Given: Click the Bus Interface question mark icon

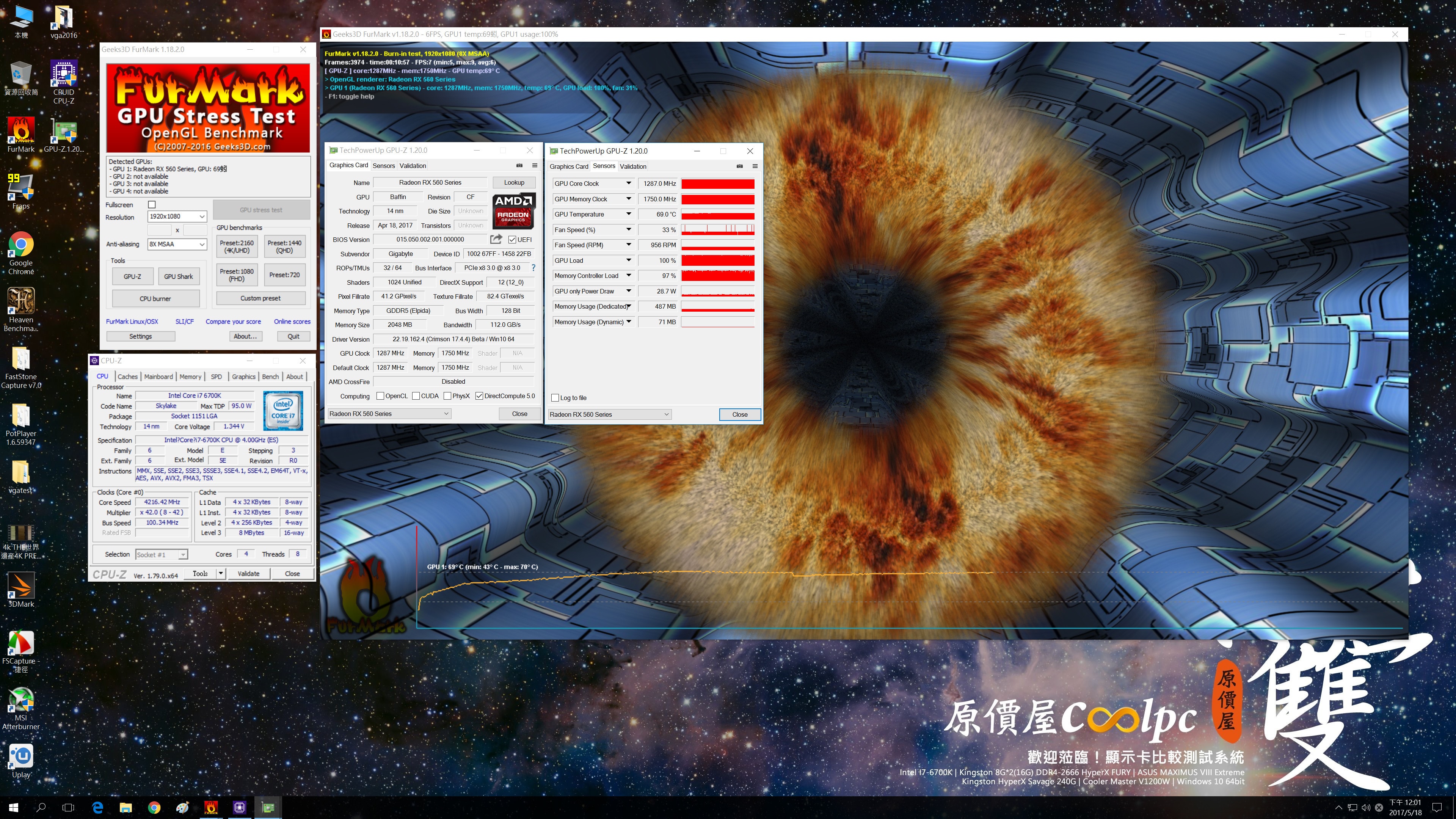Looking at the screenshot, I should click(532, 268).
